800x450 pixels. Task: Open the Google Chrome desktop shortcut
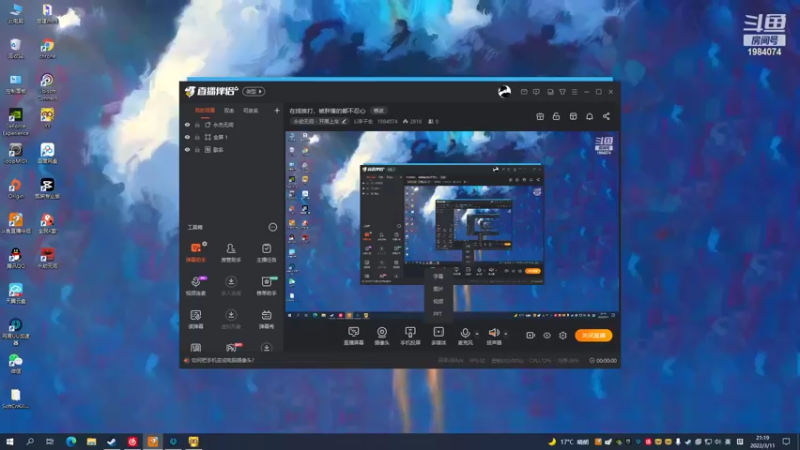coord(47,48)
